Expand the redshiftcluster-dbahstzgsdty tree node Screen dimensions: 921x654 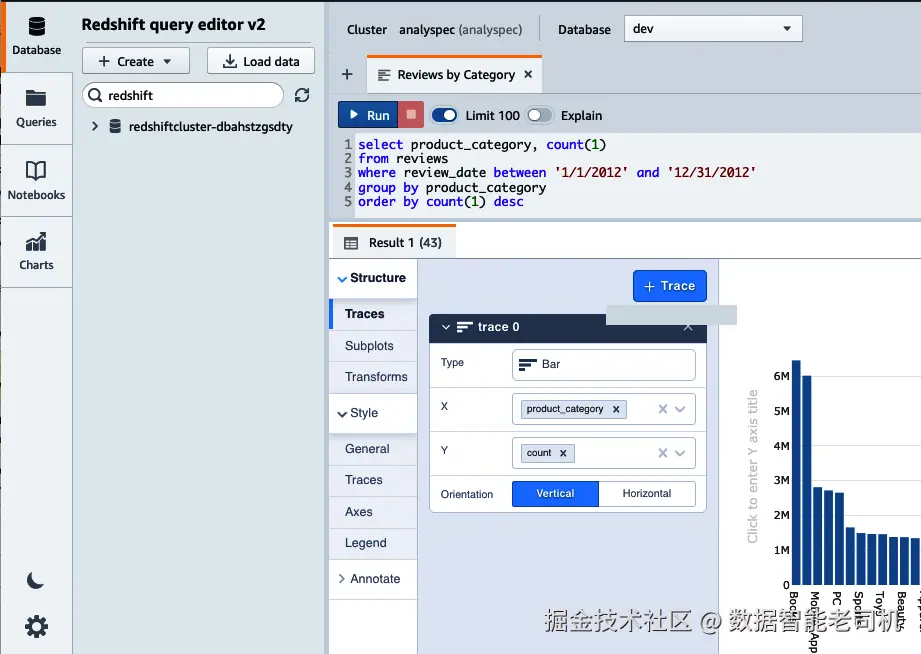point(95,126)
